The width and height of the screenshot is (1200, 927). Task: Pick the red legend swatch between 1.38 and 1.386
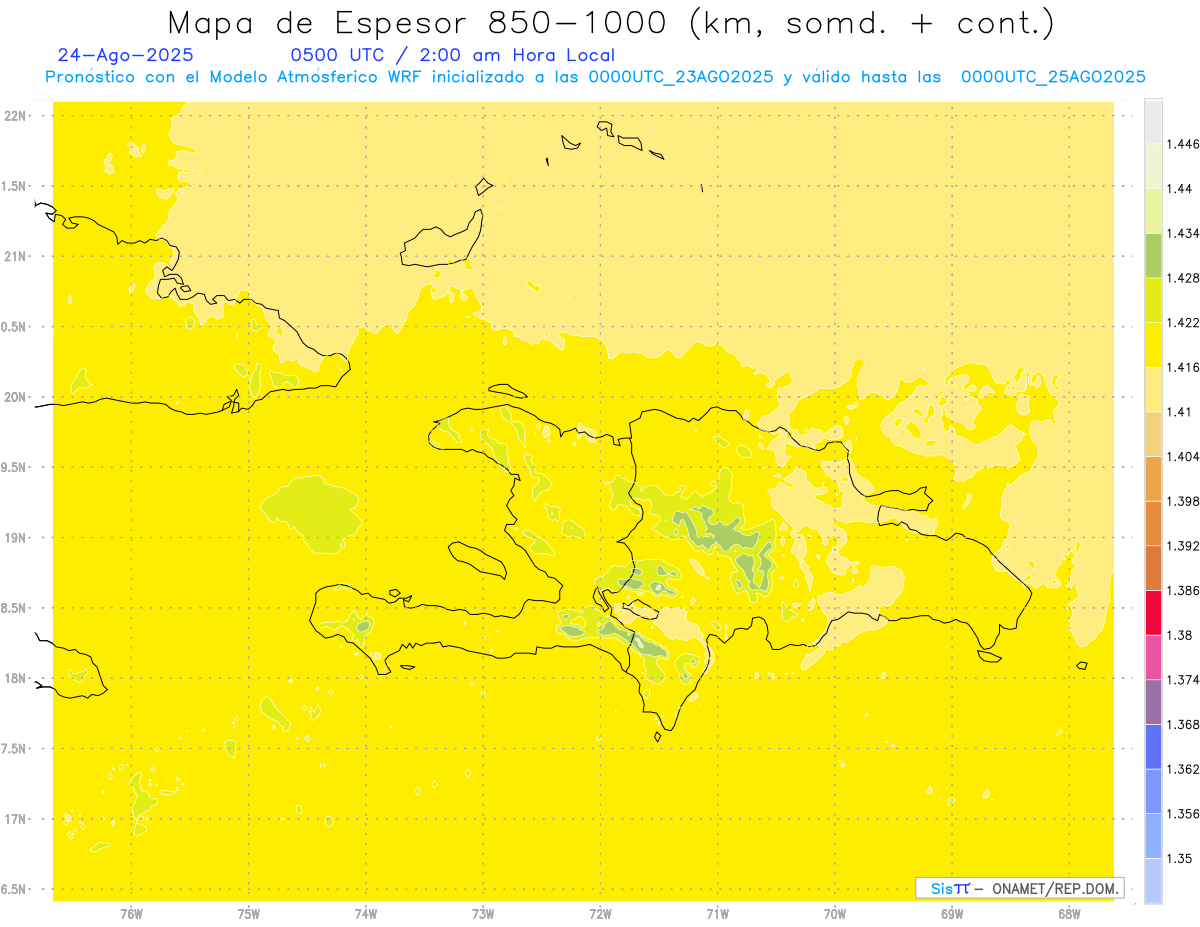click(1153, 613)
